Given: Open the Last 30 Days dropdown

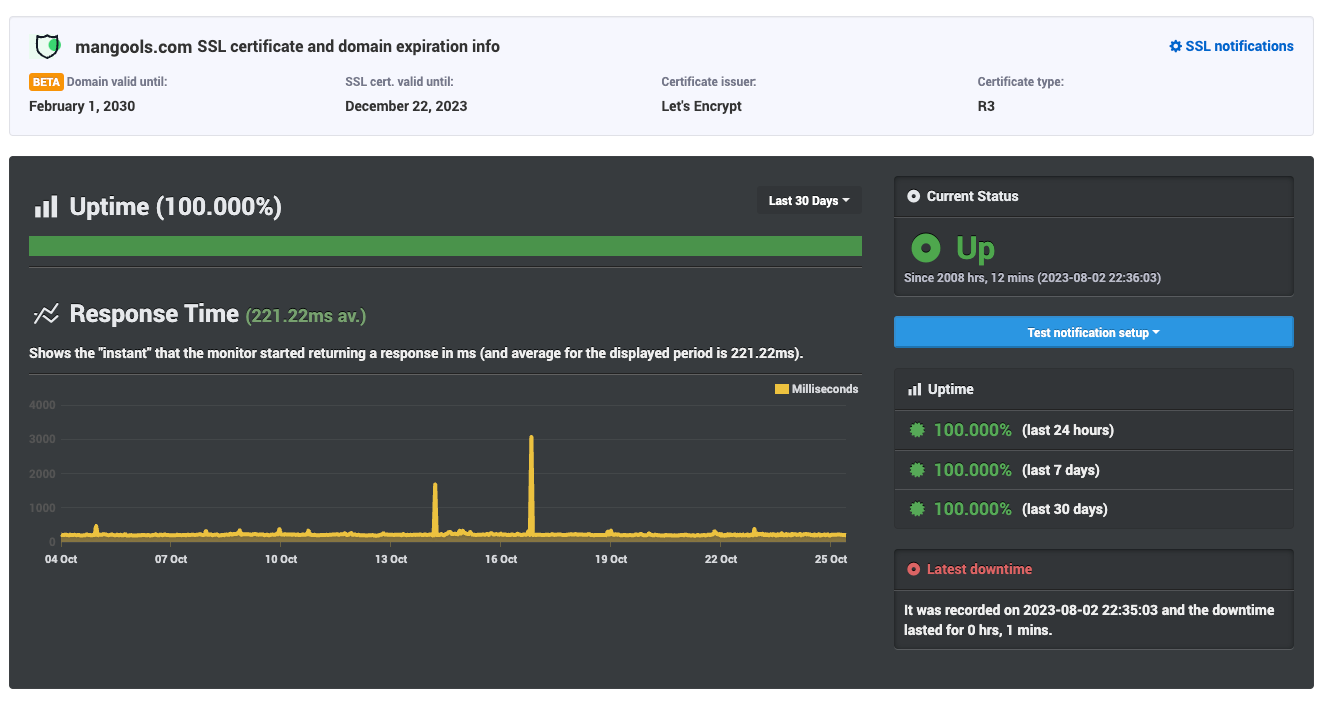Looking at the screenshot, I should coord(808,201).
